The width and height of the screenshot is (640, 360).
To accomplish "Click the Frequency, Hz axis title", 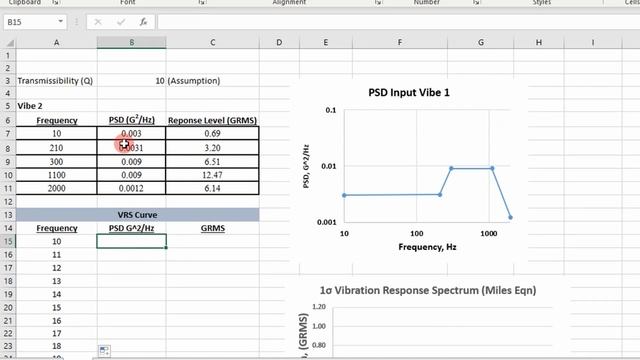I will coord(427,247).
